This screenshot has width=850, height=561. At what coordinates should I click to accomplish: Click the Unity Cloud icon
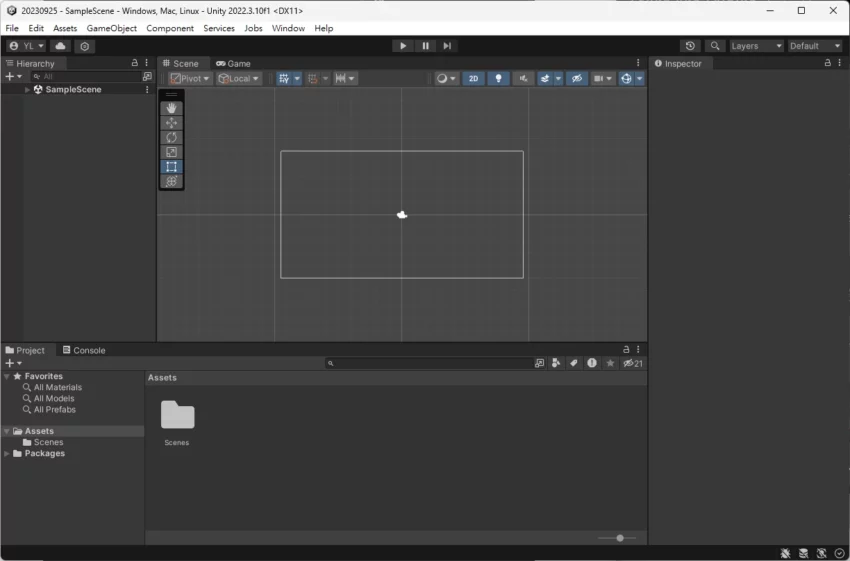(x=61, y=46)
